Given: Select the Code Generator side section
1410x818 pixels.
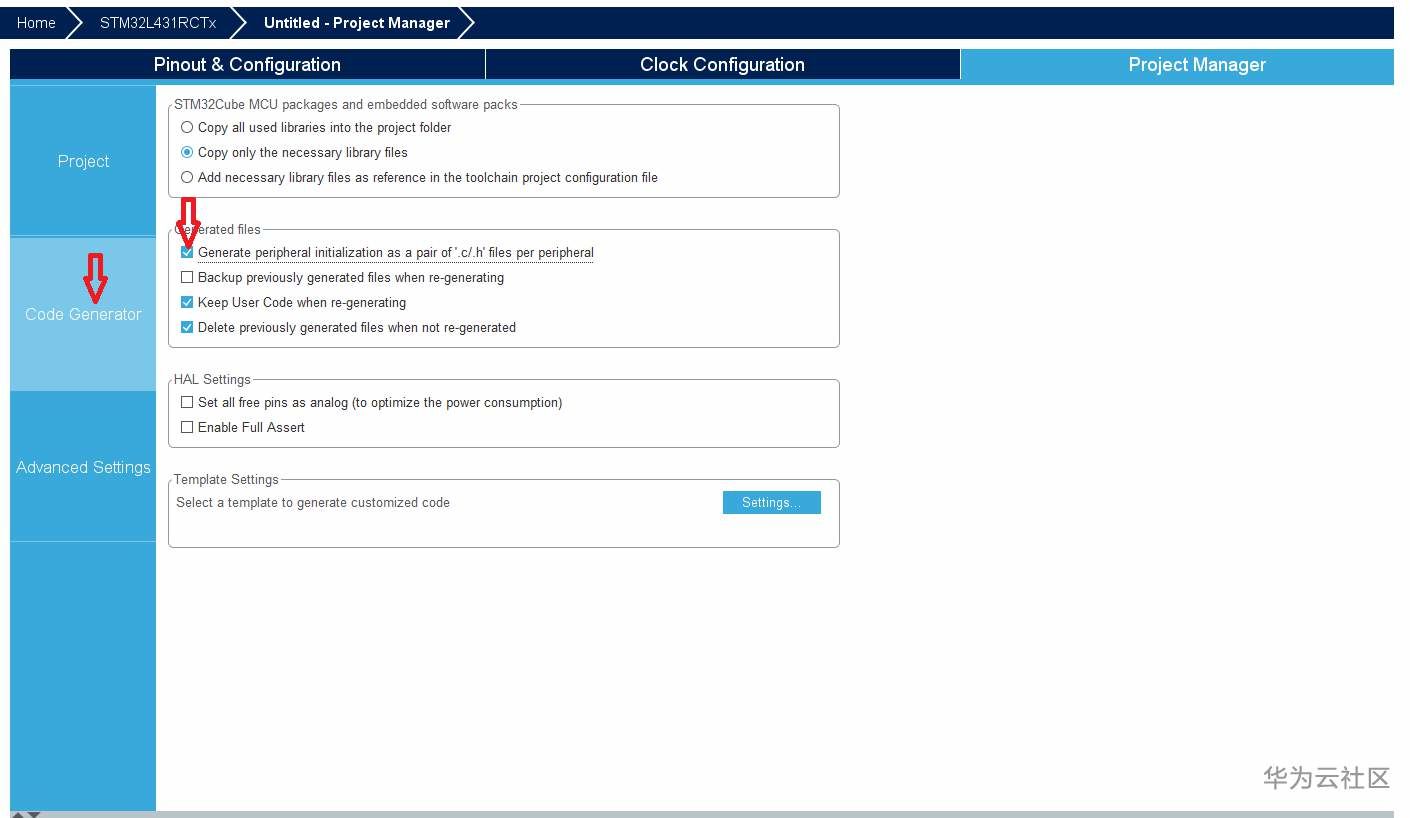Looking at the screenshot, I should (x=83, y=314).
